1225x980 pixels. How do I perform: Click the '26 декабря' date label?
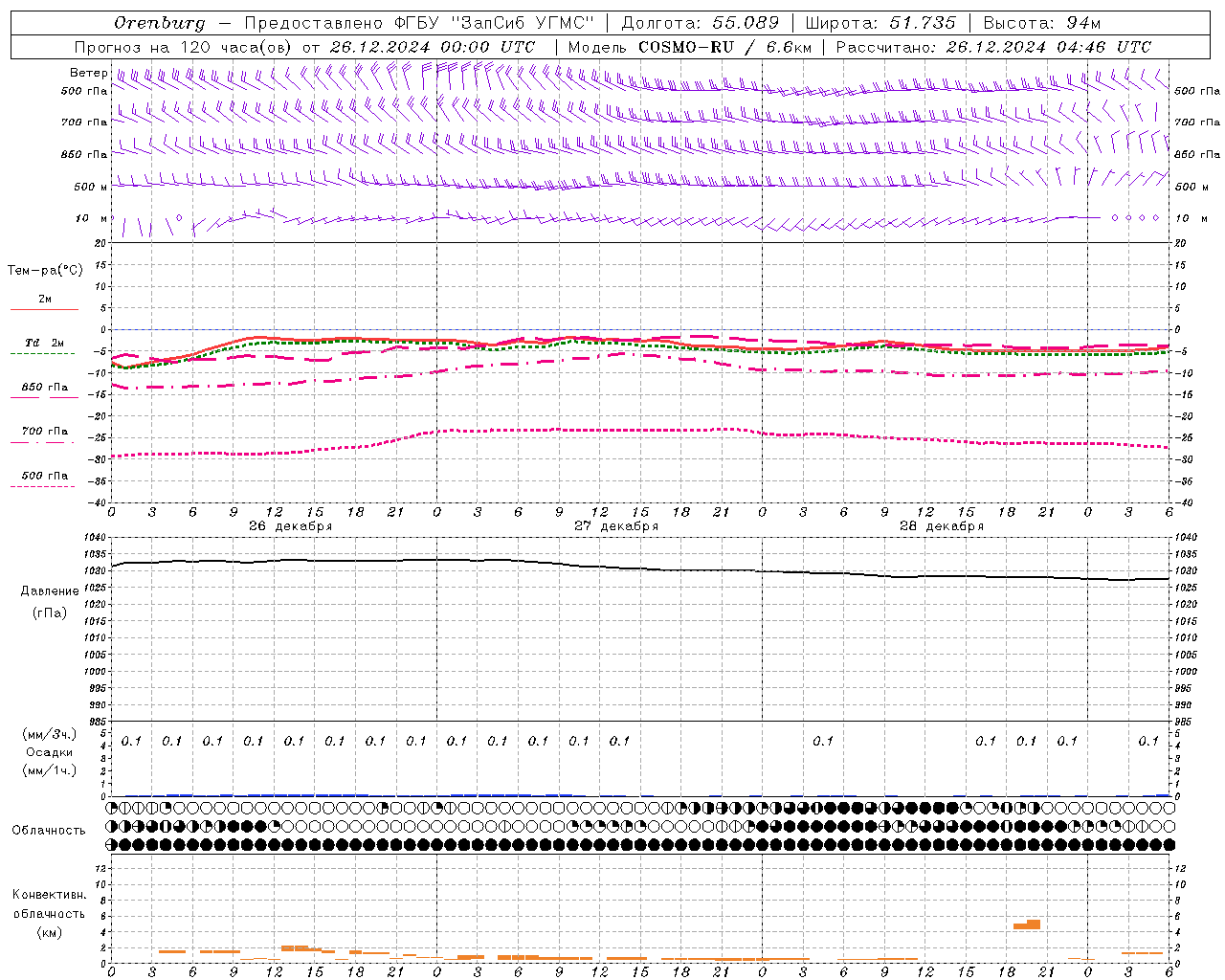291,526
